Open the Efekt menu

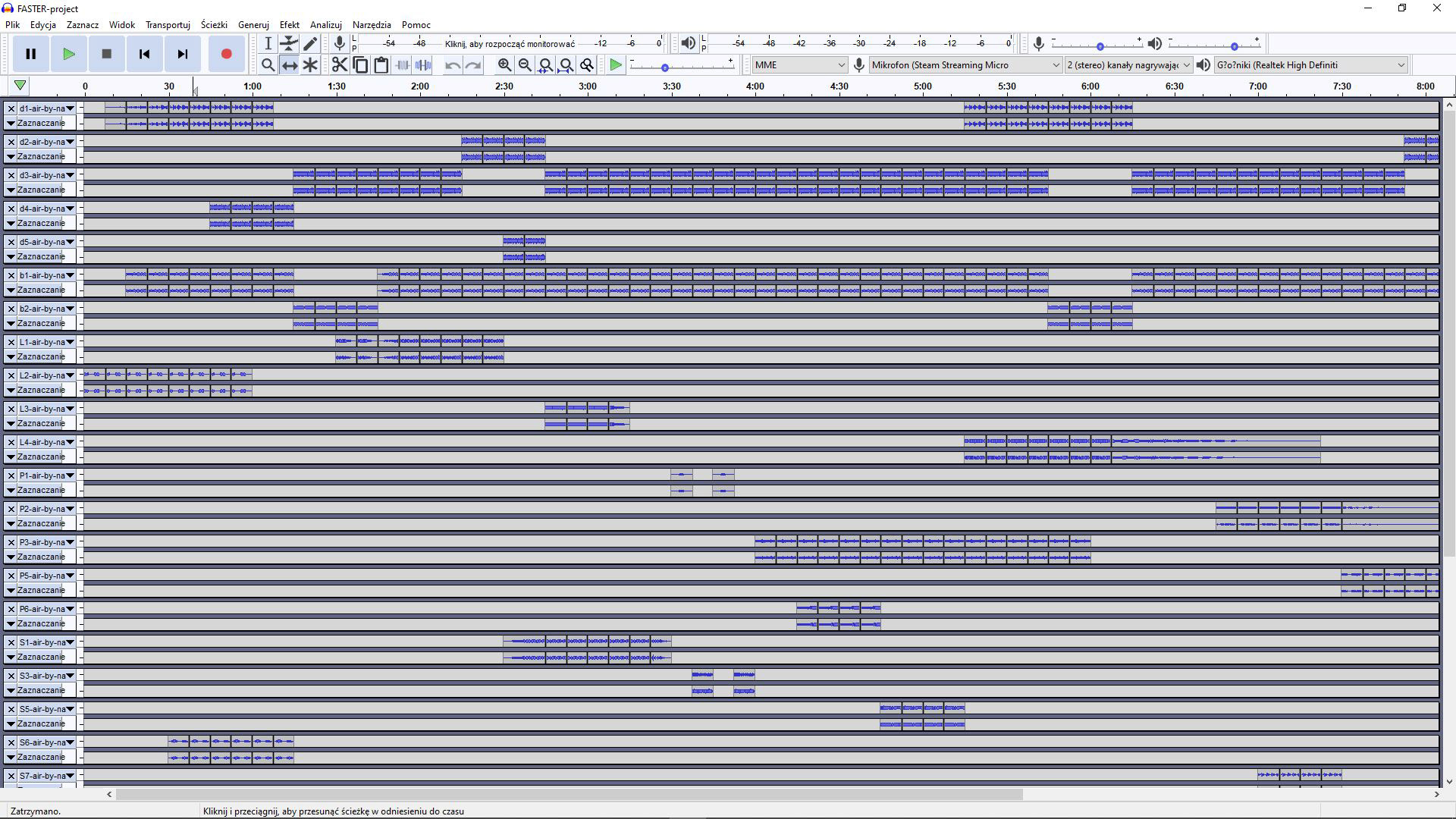tap(289, 25)
